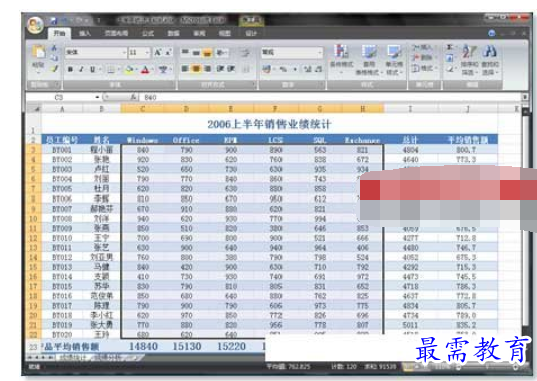Screen dimensions: 537x381
Task: Click the AutoSum sigma button
Action: click(450, 47)
